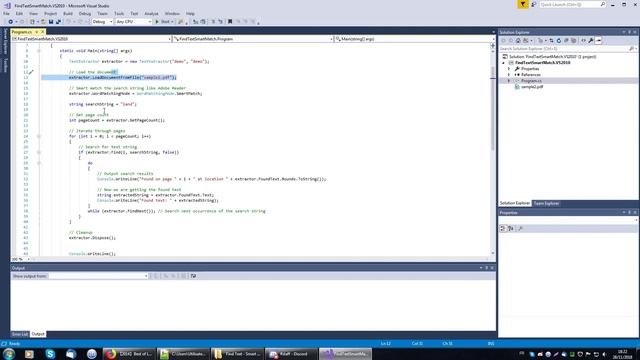Viewport: 640px width, 360px height.
Task: Open the Debug menu
Action: pyautogui.click(x=85, y=13)
